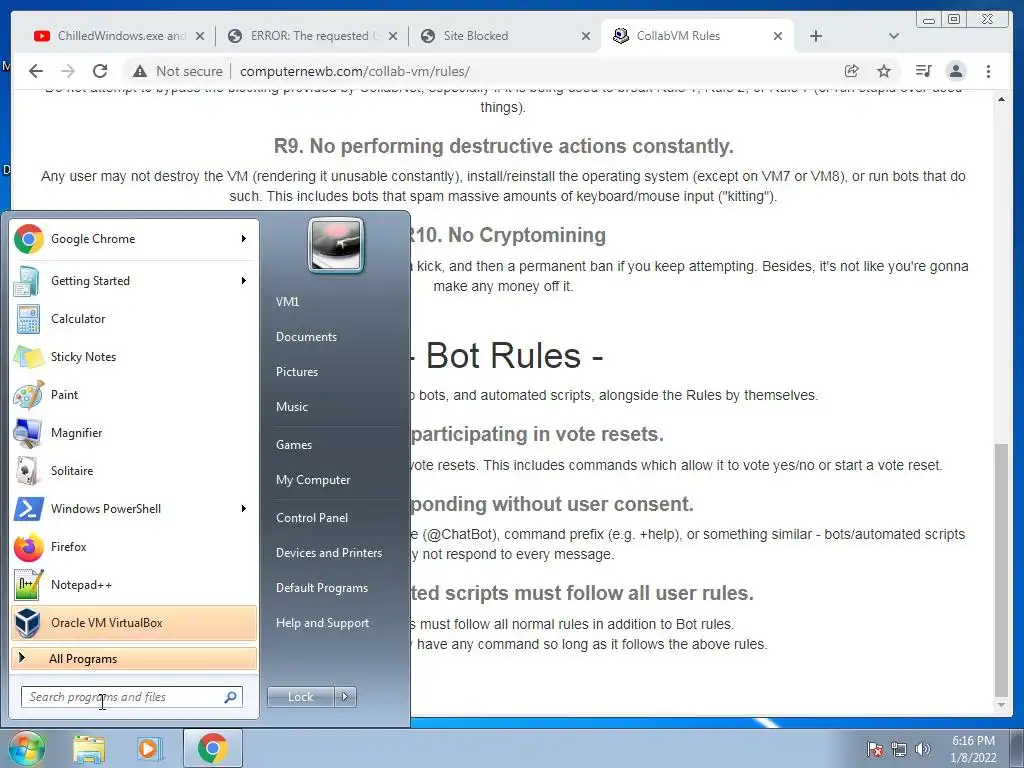This screenshot has width=1024, height=768.
Task: Click the Lock button
Action: pos(301,697)
